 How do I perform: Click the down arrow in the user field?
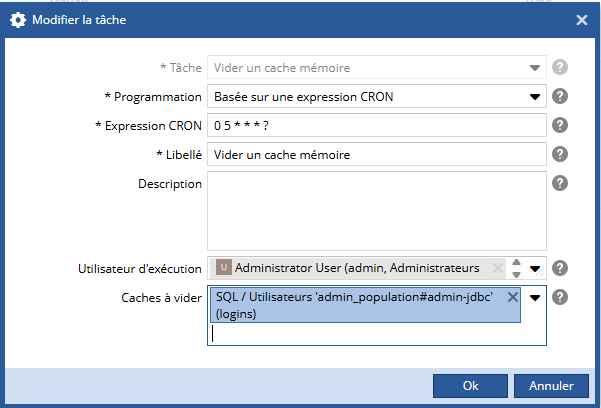pos(516,273)
